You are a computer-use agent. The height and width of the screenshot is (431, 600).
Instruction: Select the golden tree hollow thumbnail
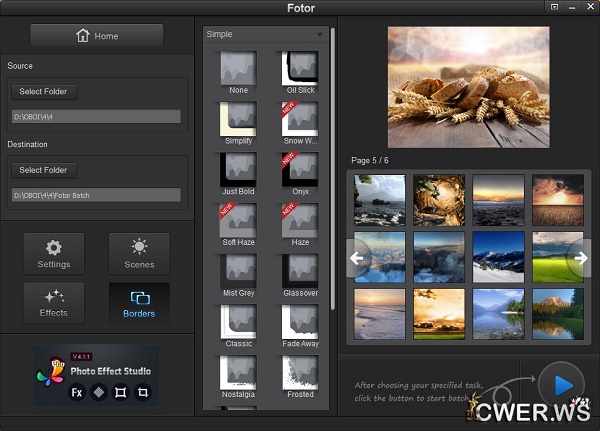tap(439, 200)
